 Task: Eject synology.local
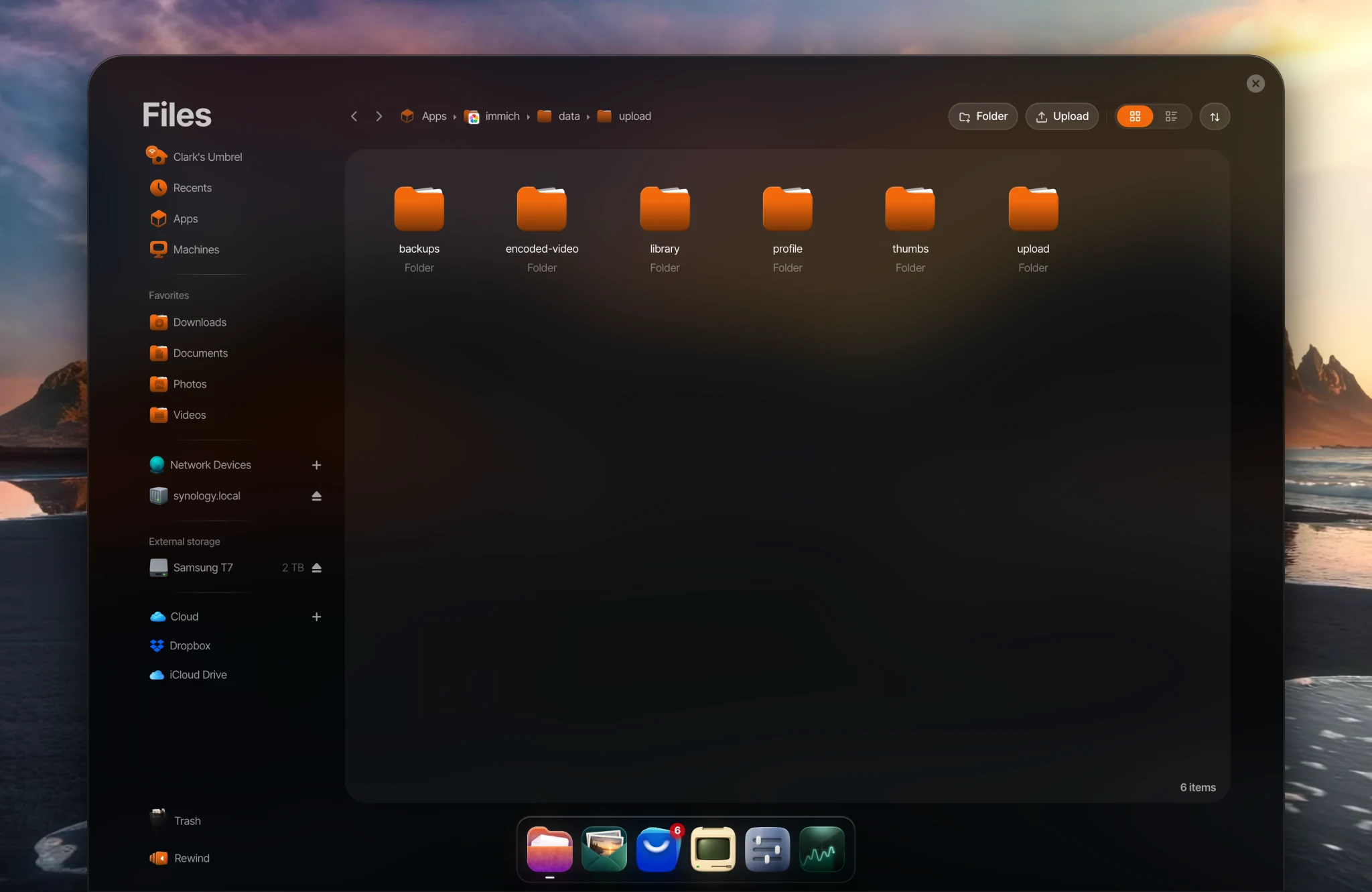(x=316, y=496)
